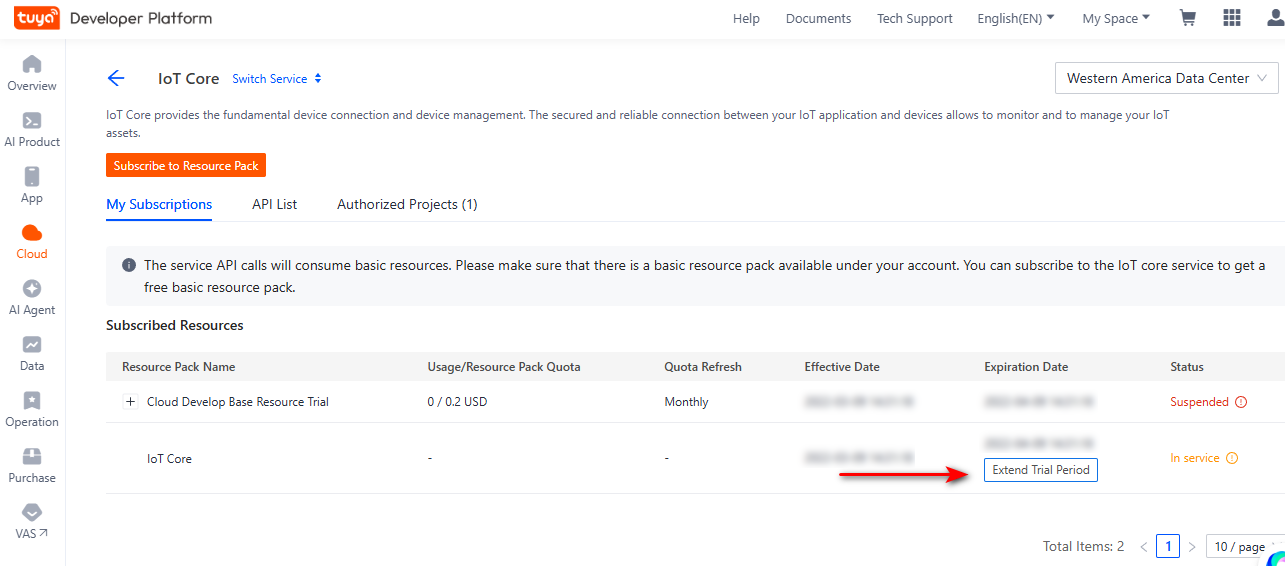Viewport: 1285px width, 566px height.
Task: Open the shopping cart icon
Action: point(1188,18)
